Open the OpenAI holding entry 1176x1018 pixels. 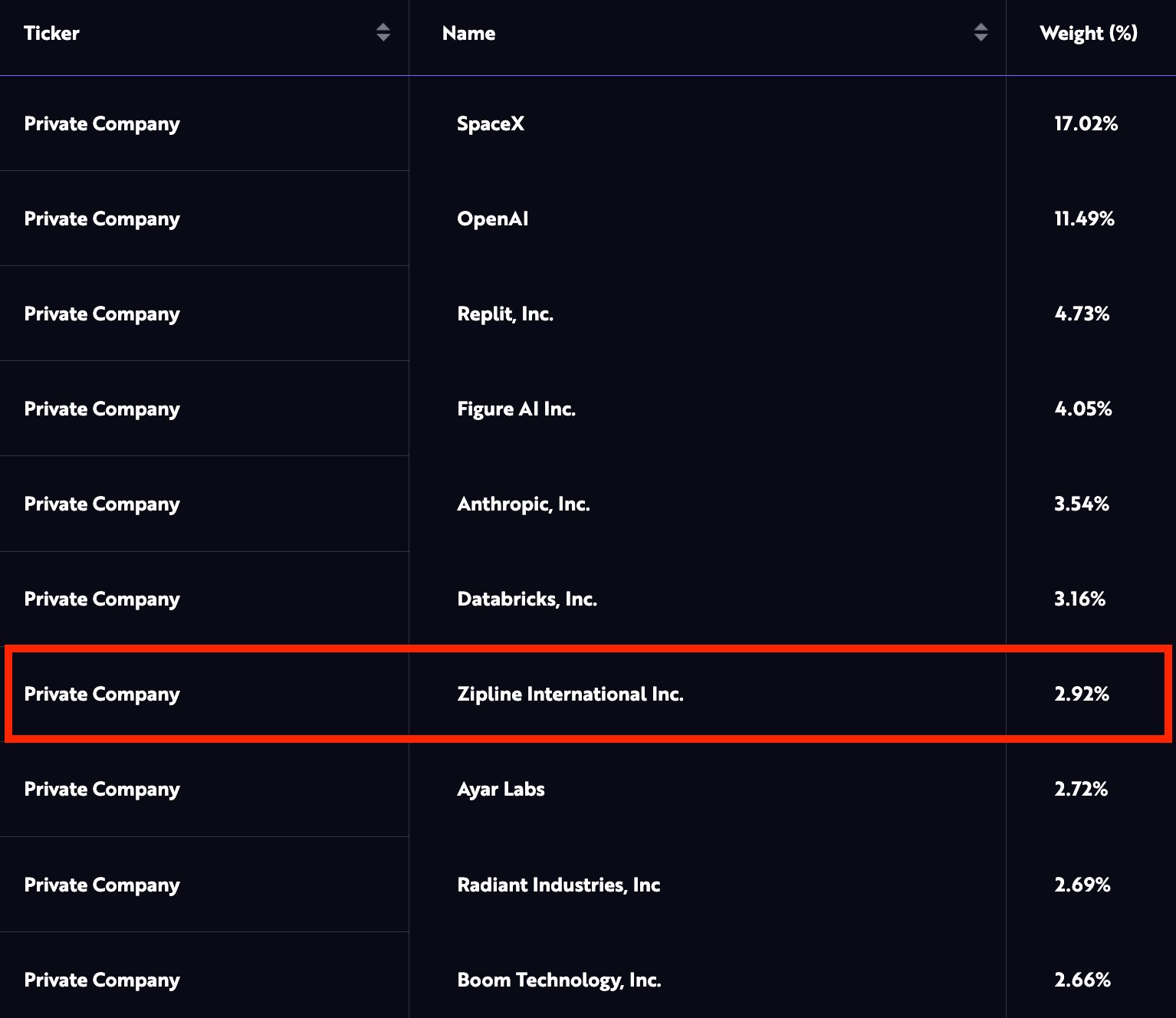click(492, 218)
